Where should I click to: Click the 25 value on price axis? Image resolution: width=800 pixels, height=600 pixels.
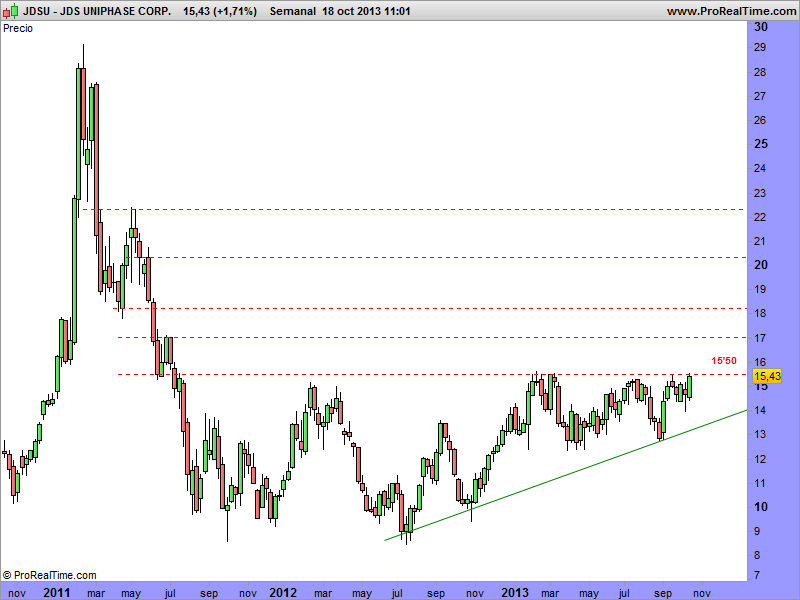coord(760,144)
